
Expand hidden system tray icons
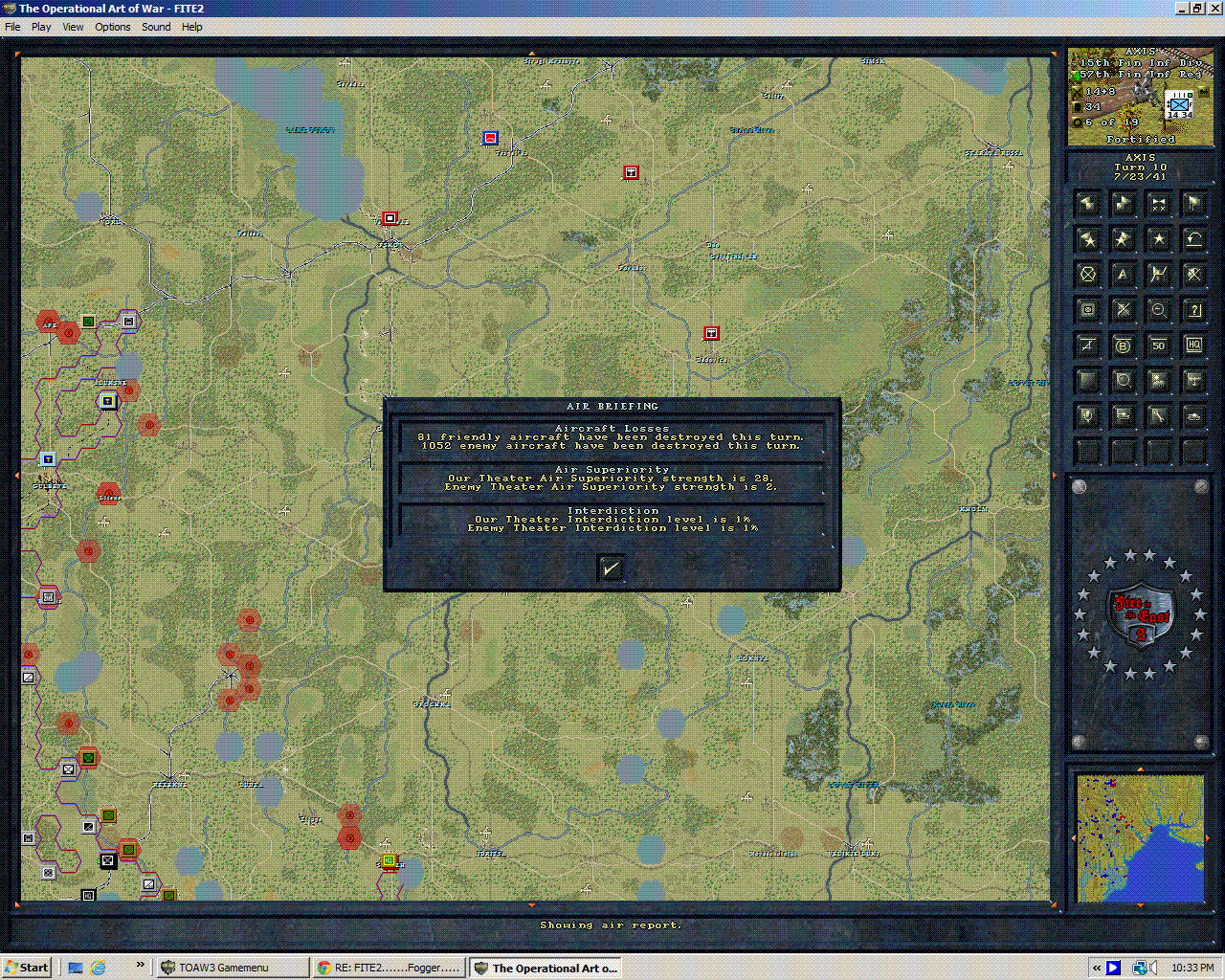1096,968
